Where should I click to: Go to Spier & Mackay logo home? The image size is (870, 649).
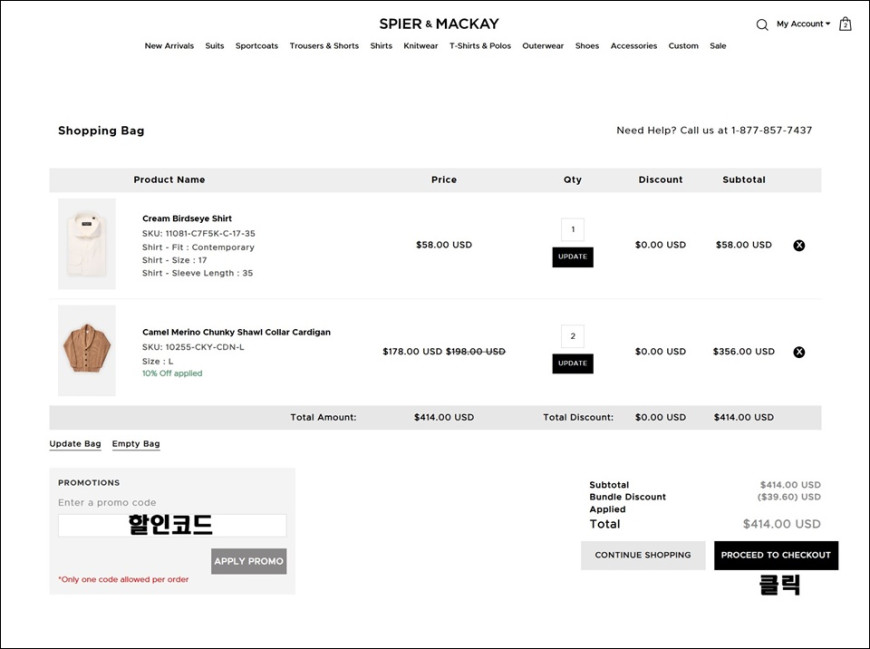439,24
